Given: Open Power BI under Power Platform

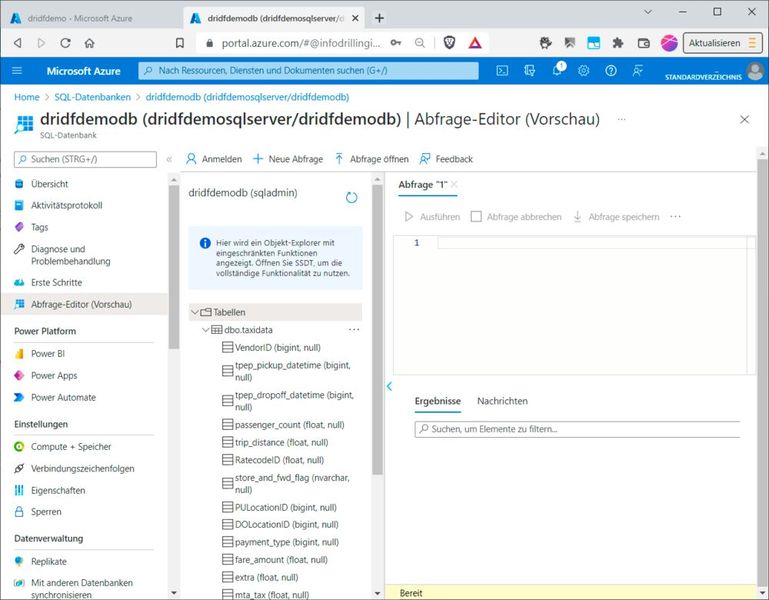Looking at the screenshot, I should (x=48, y=354).
